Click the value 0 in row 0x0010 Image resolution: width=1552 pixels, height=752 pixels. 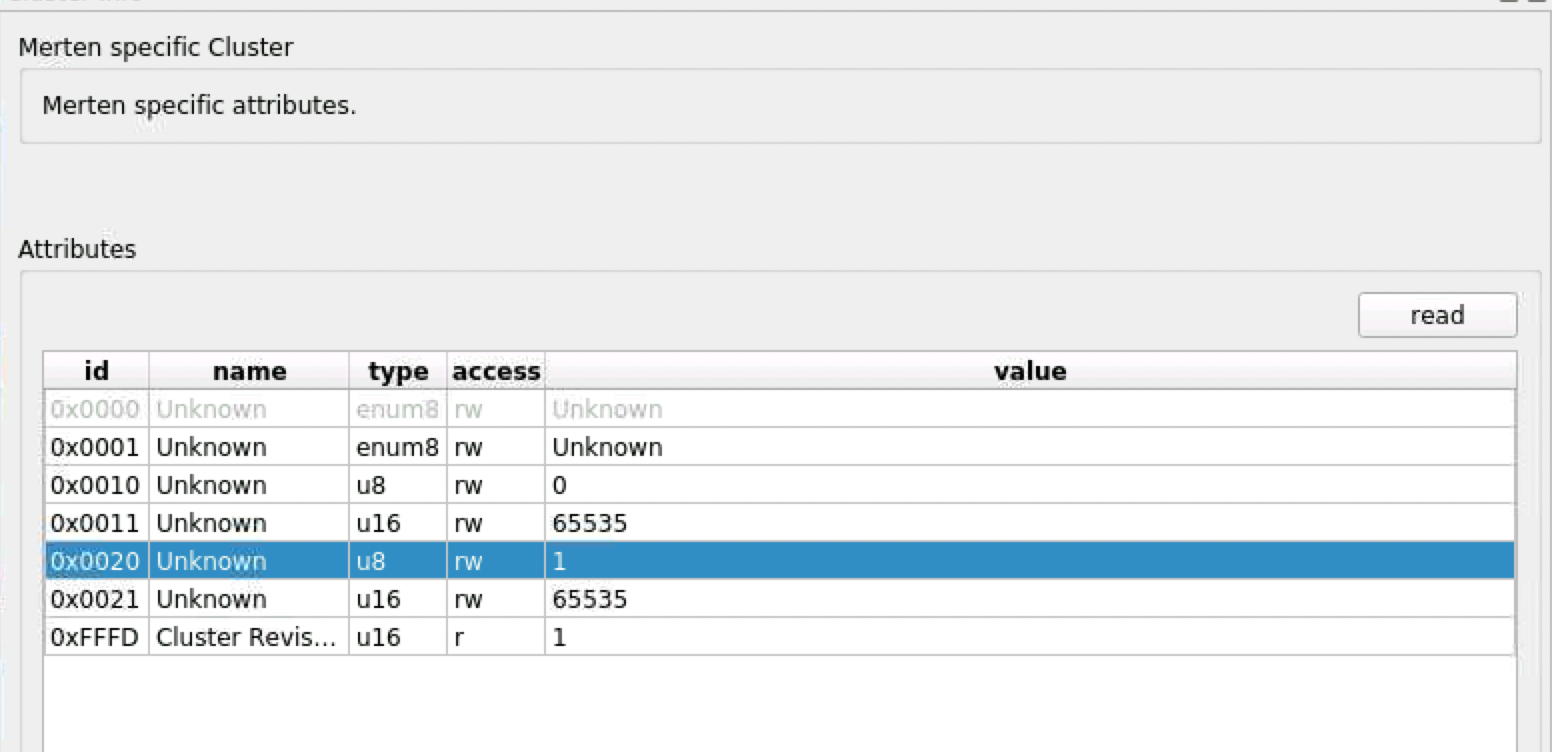click(x=1030, y=485)
